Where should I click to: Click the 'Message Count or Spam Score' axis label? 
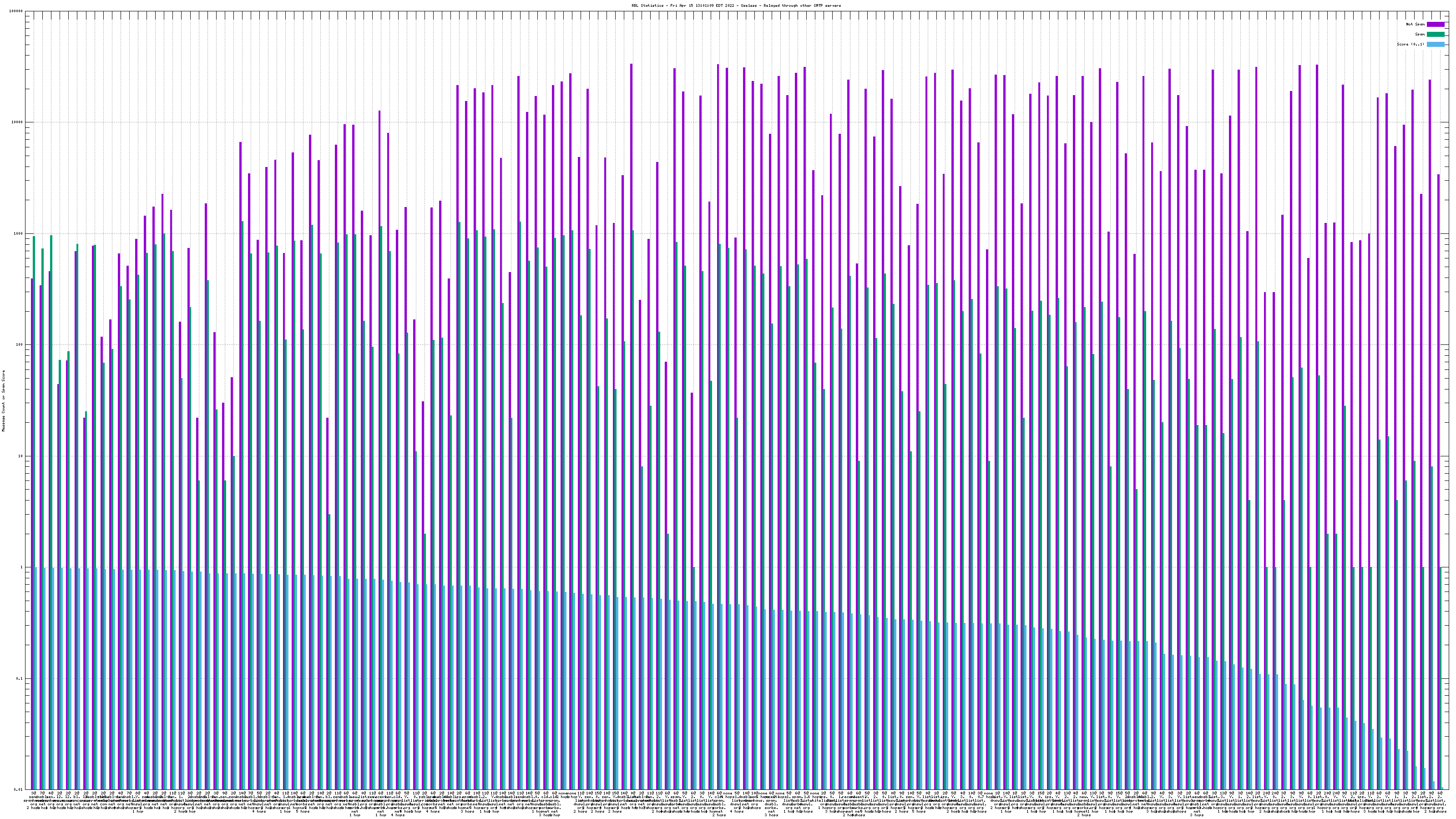pyautogui.click(x=3, y=401)
